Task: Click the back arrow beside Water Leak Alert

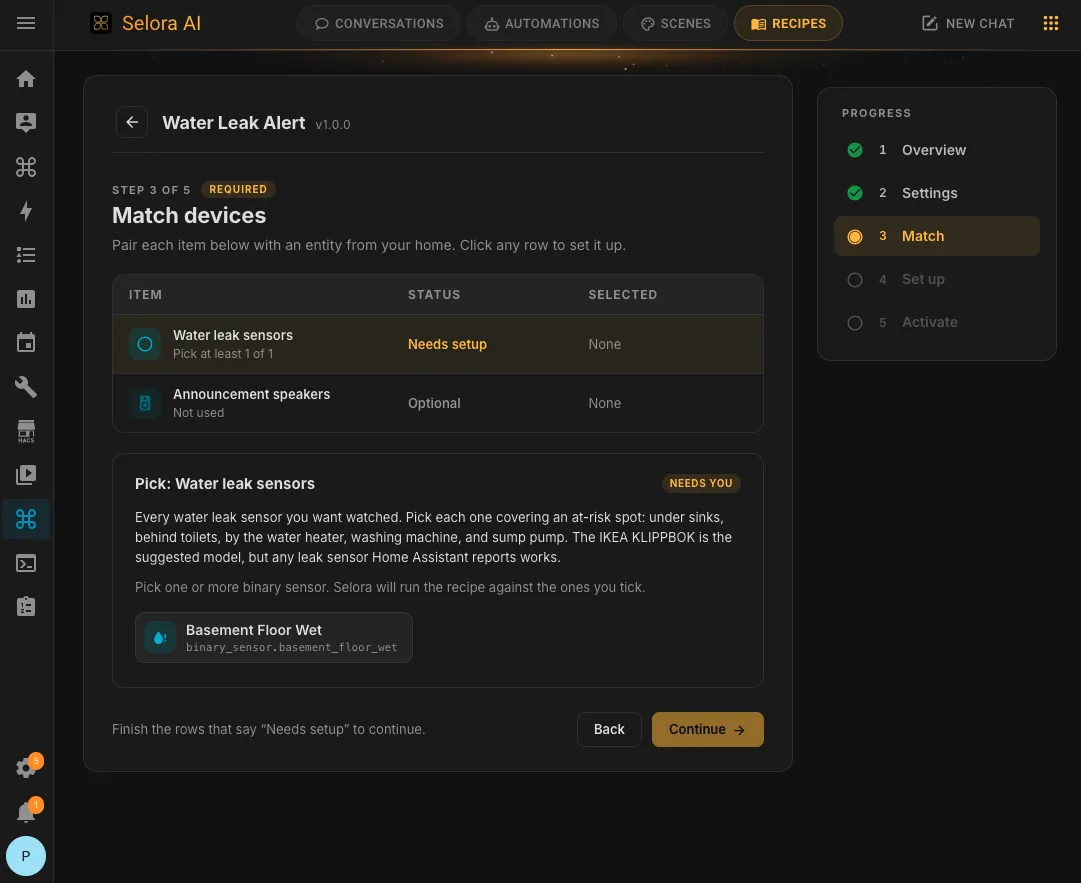Action: coord(132,123)
